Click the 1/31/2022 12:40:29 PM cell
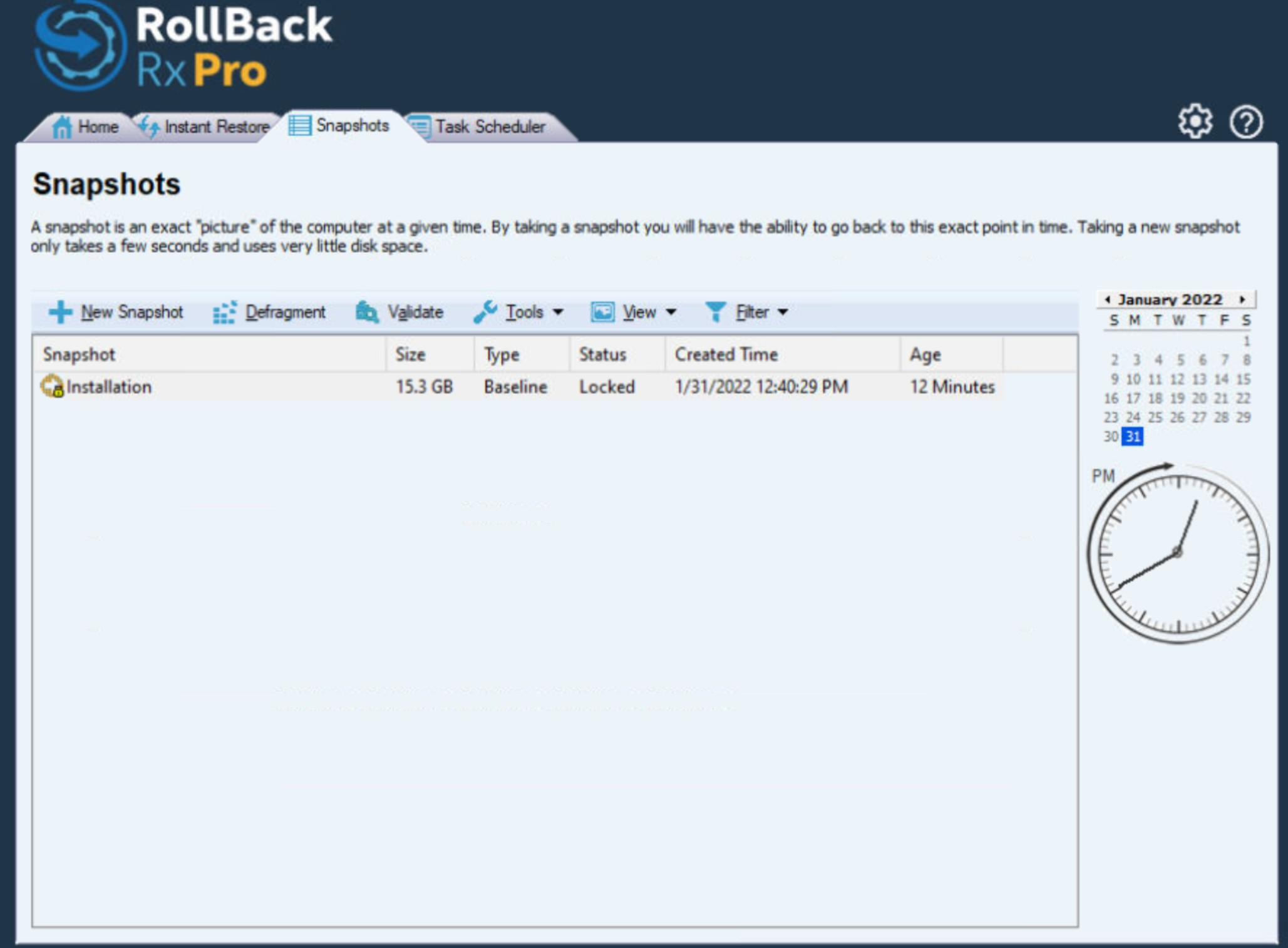This screenshot has width=1288, height=948. click(x=761, y=386)
